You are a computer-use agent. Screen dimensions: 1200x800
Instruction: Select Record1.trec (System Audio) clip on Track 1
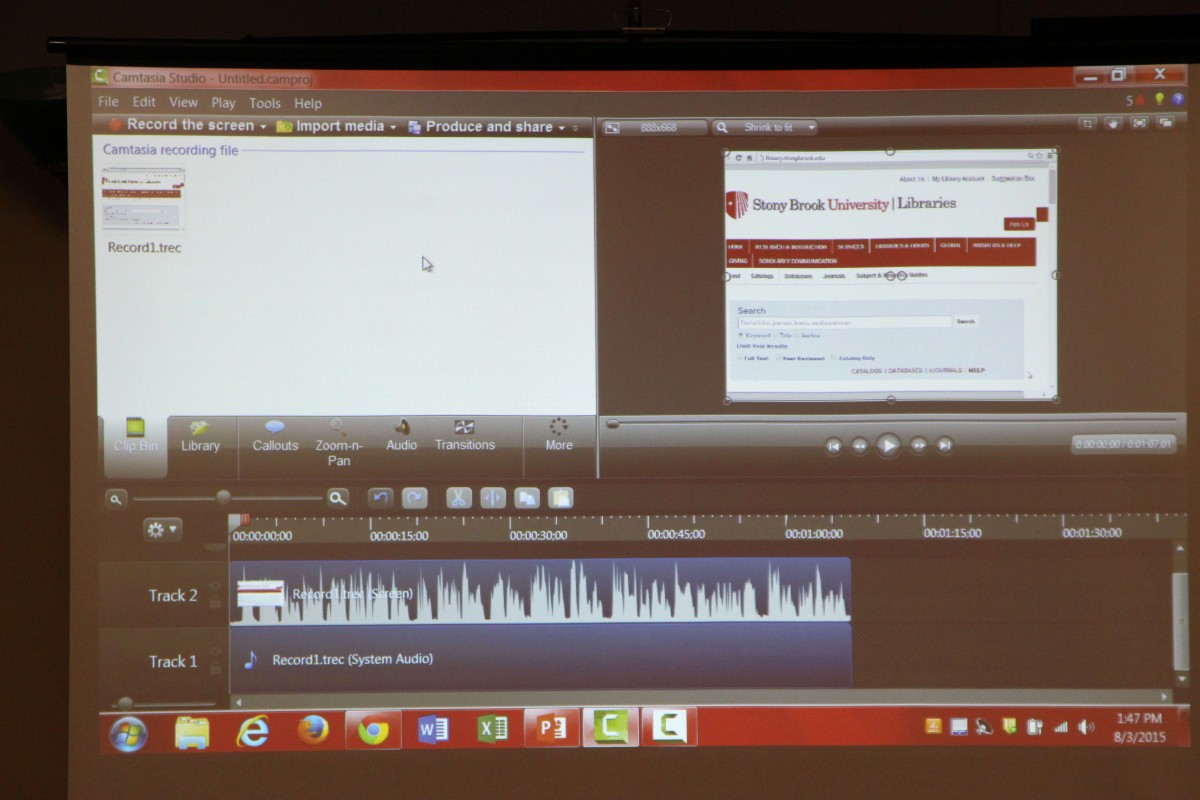540,657
